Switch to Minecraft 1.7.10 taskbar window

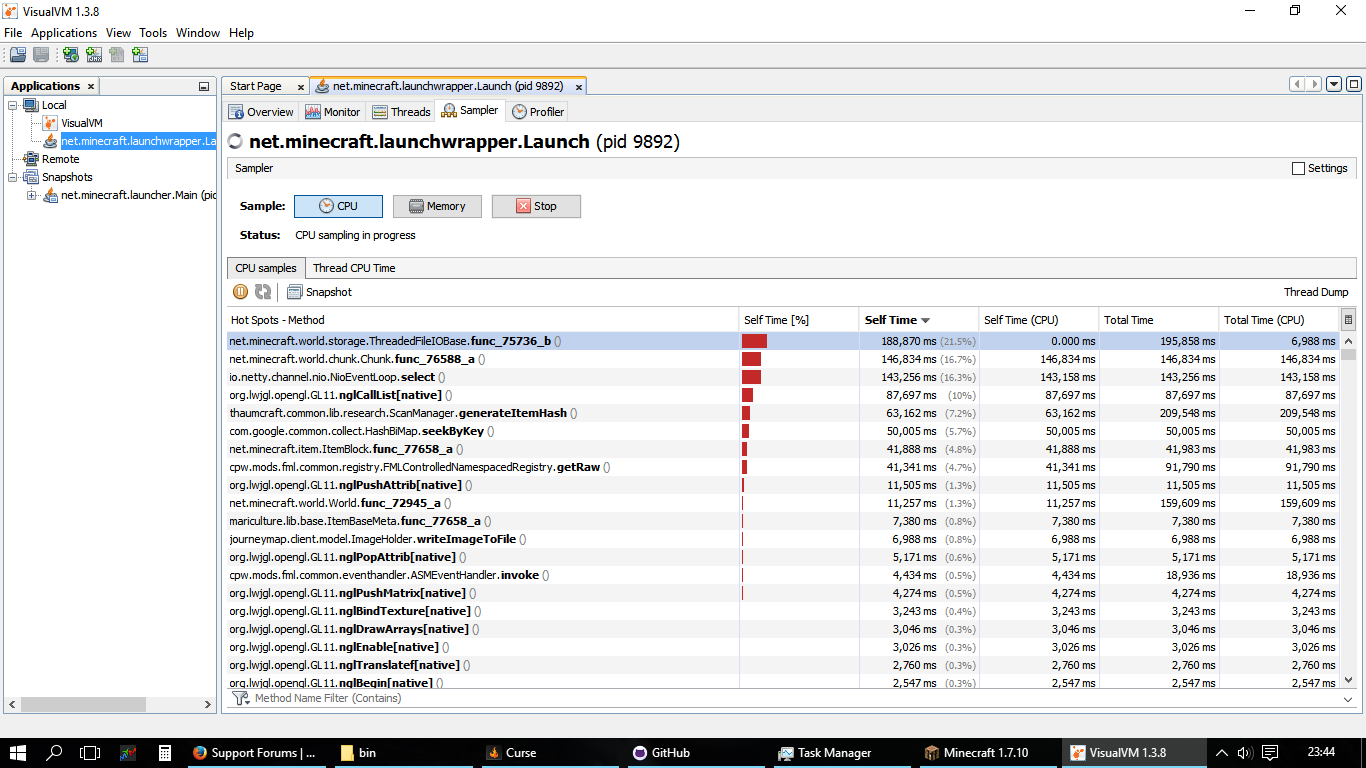click(988, 753)
